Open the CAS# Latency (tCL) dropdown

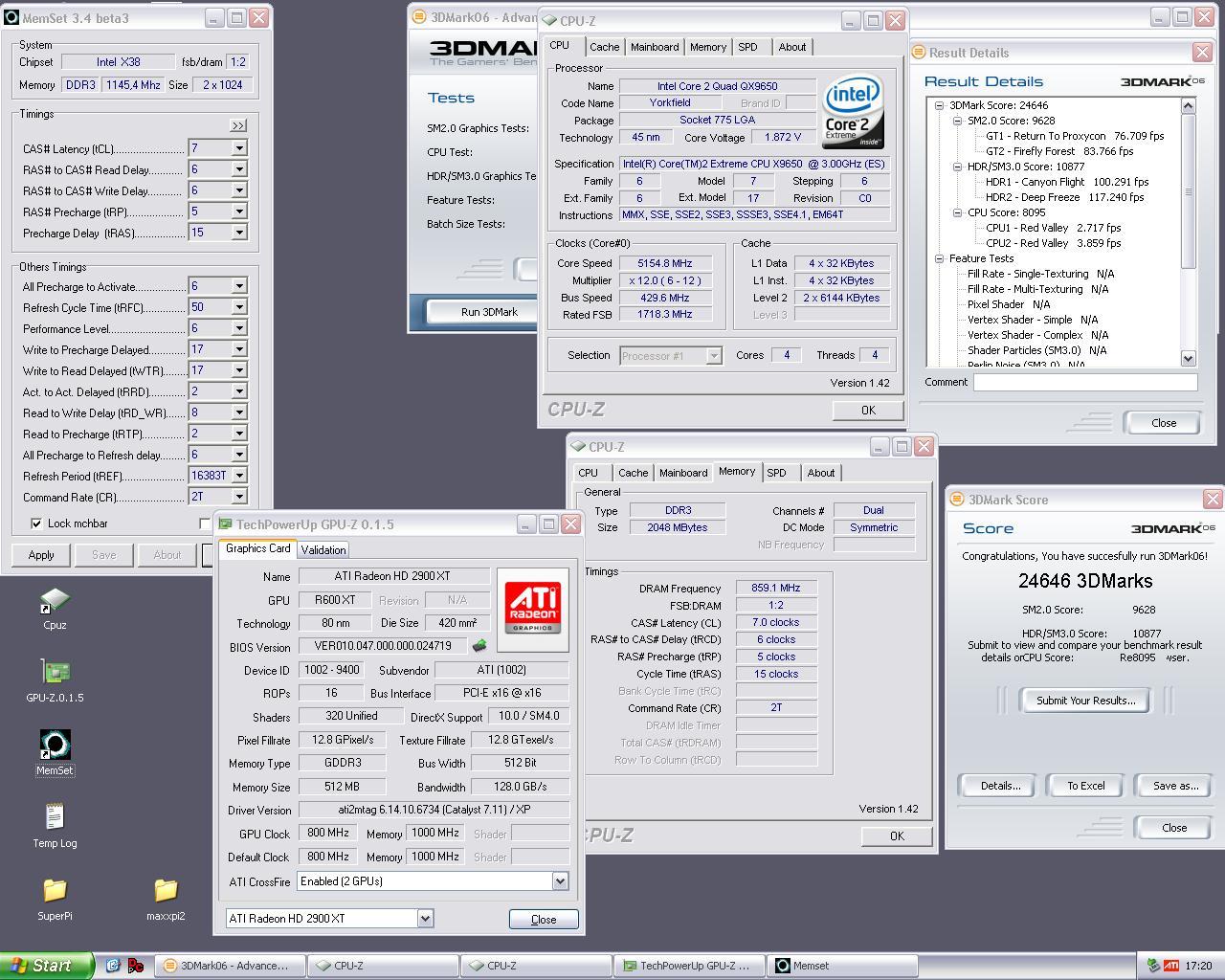click(239, 148)
